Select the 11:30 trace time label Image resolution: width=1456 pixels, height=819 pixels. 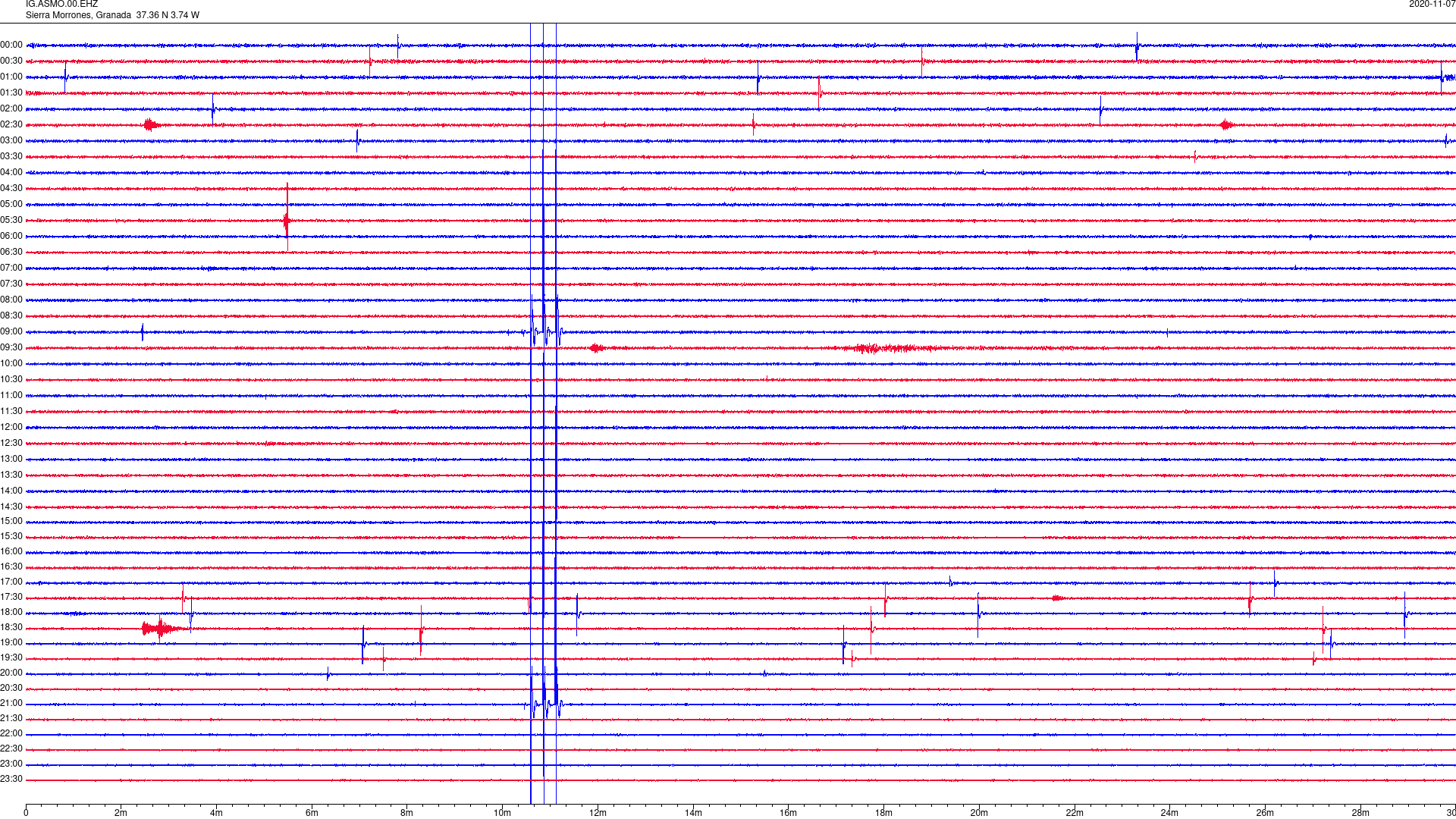coord(11,412)
